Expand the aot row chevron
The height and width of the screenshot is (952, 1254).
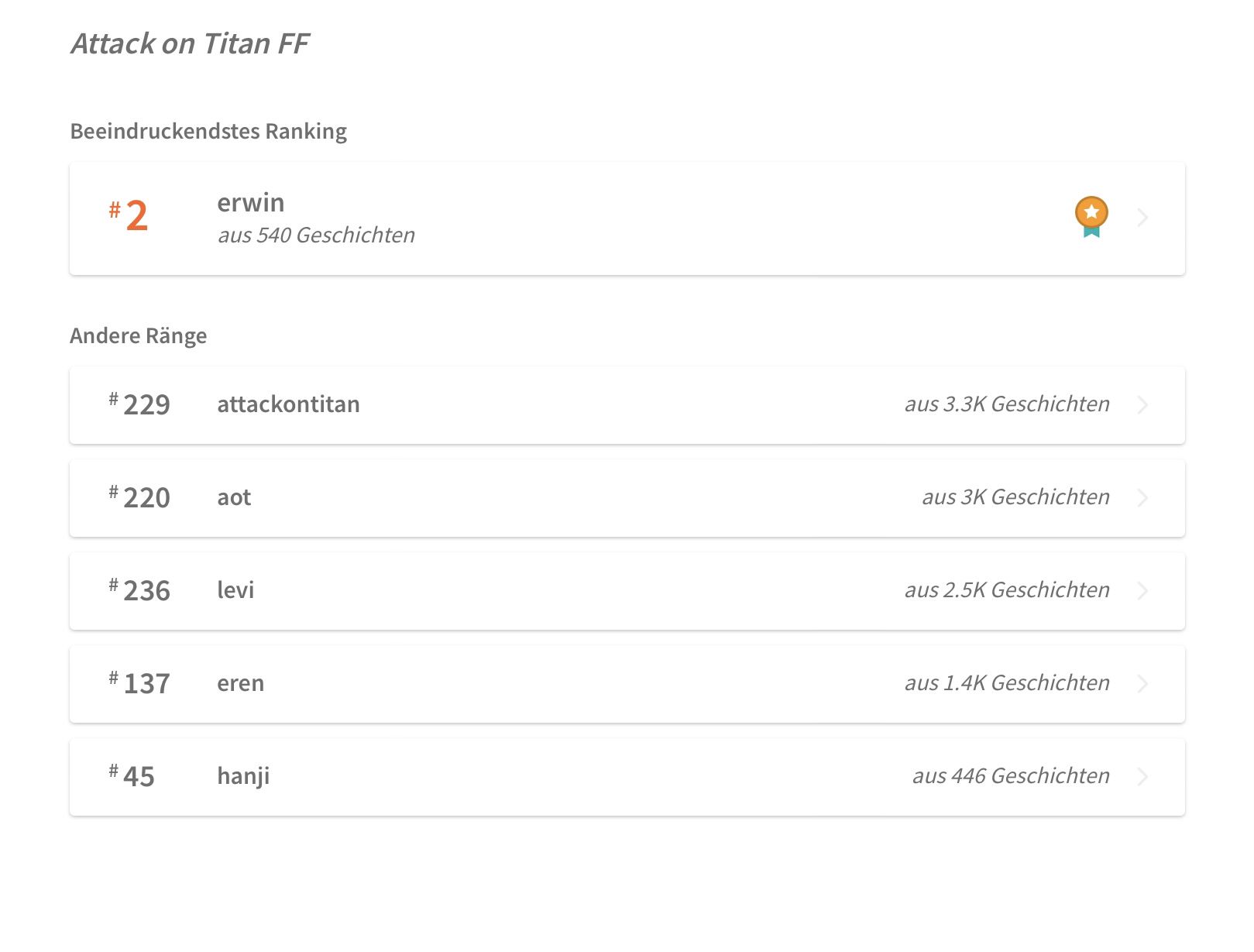pyautogui.click(x=1142, y=498)
